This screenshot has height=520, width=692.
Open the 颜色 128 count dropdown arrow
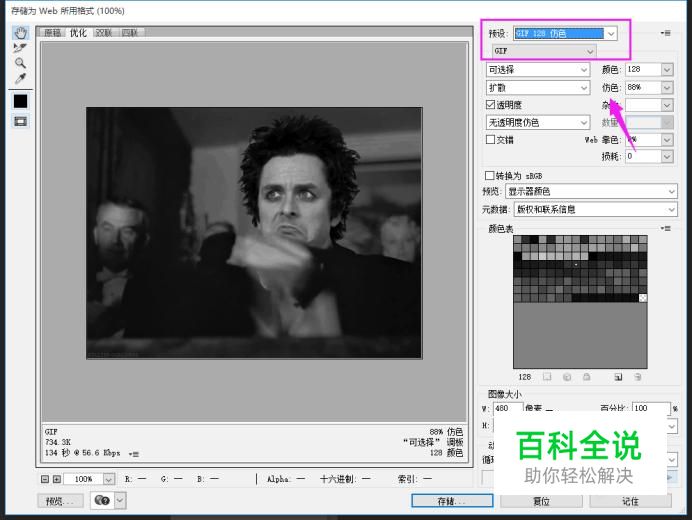click(667, 69)
